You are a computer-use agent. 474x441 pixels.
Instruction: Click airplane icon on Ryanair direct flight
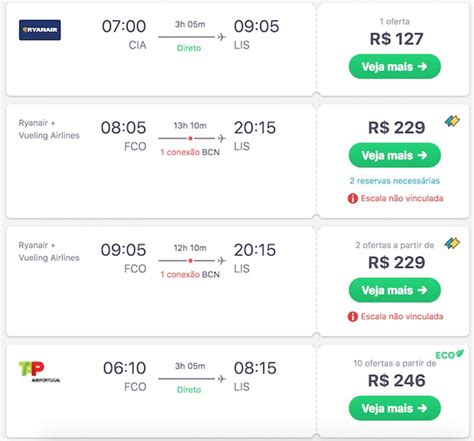pyautogui.click(x=222, y=37)
